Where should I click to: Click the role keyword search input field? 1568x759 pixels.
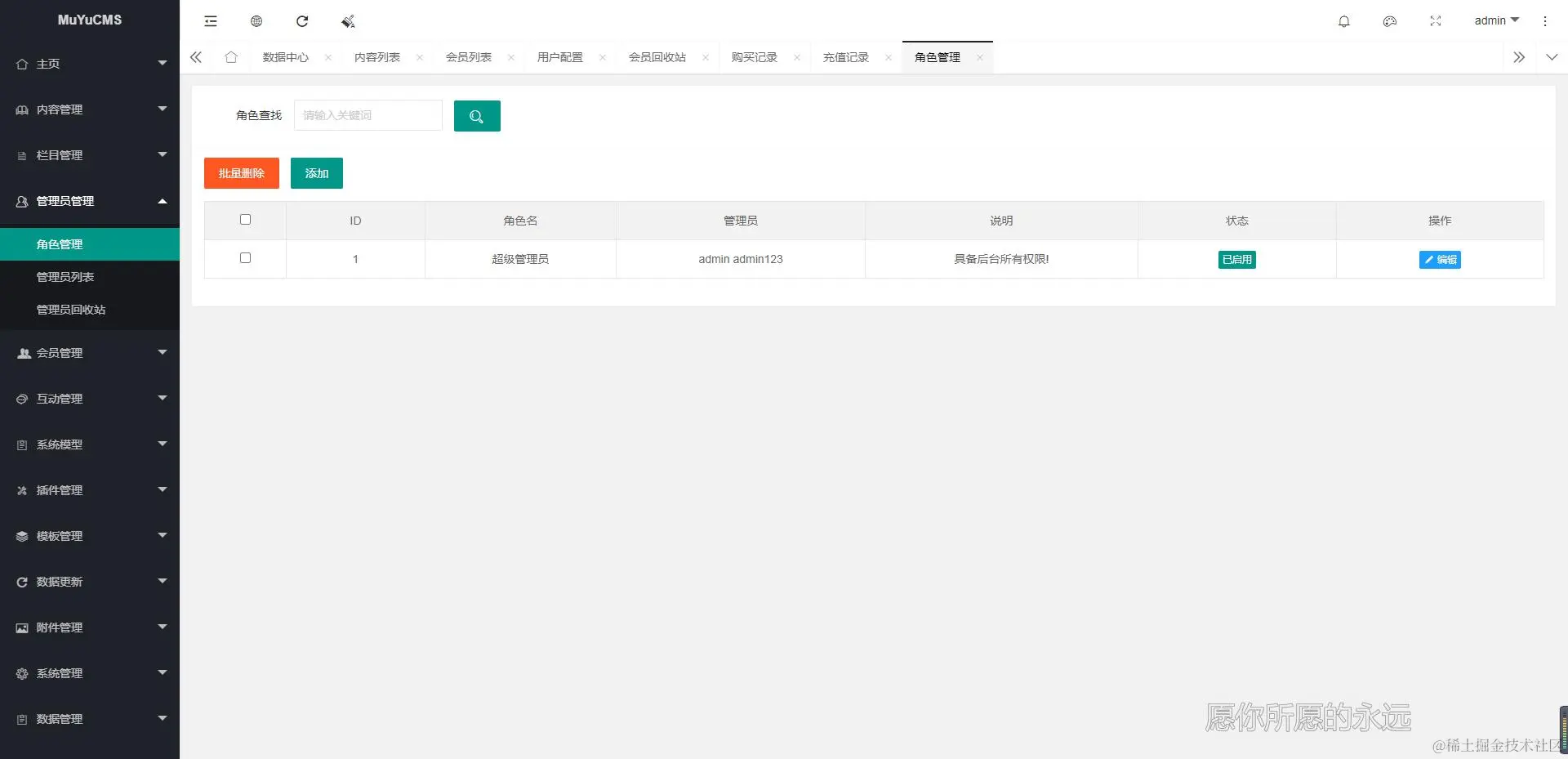367,115
